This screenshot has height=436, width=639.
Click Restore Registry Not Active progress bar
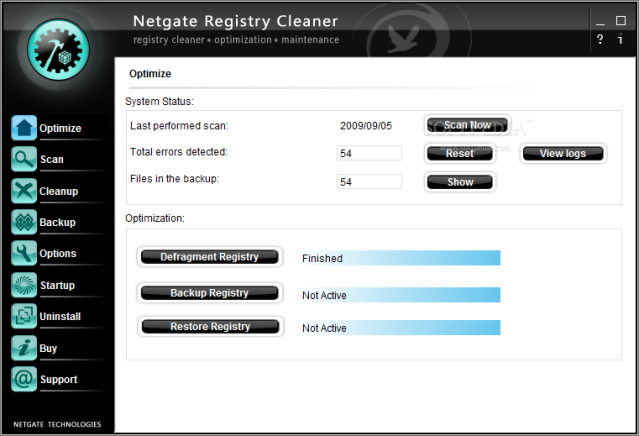[400, 328]
